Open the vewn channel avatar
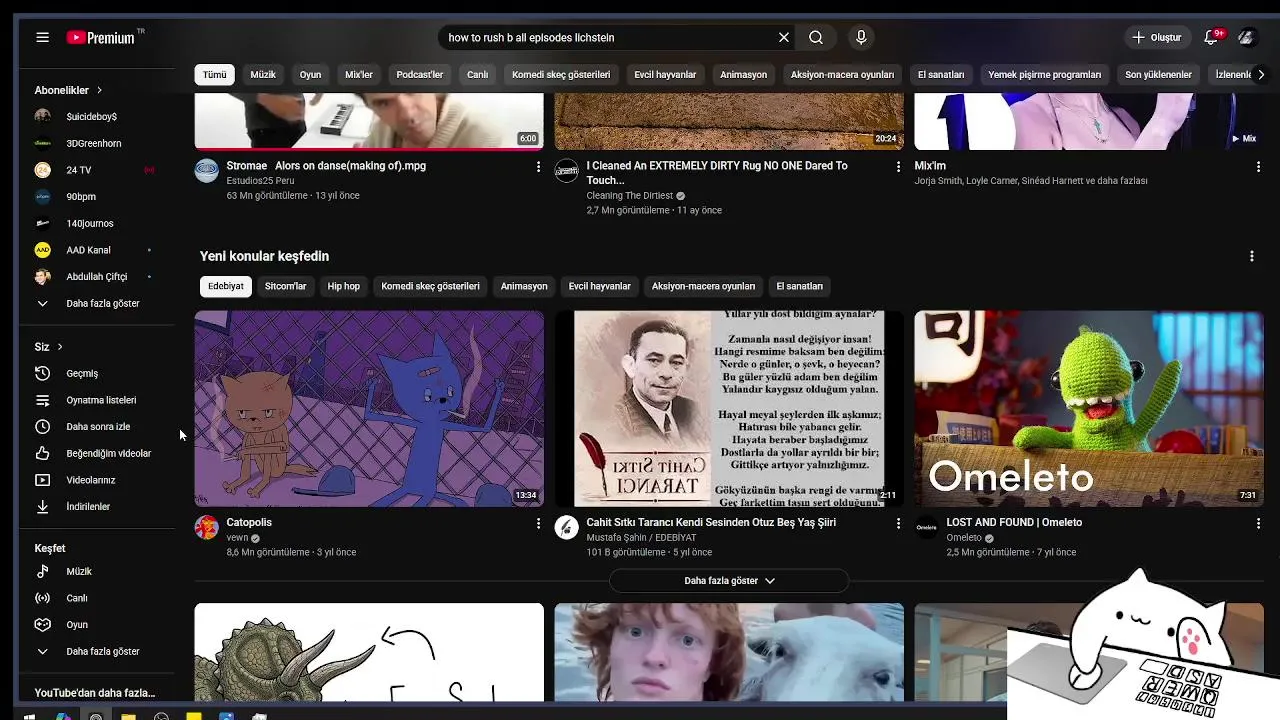Viewport: 1280px width, 720px height. (207, 527)
